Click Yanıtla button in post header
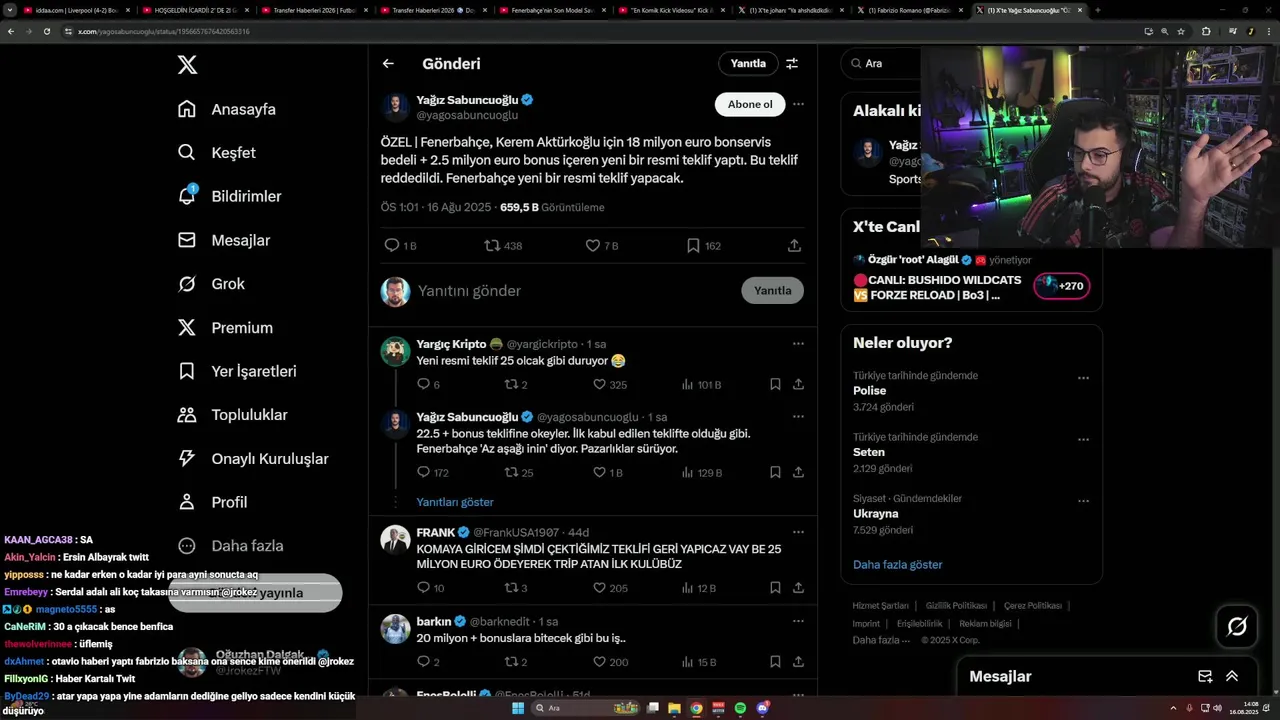This screenshot has width=1280, height=720. coord(748,63)
